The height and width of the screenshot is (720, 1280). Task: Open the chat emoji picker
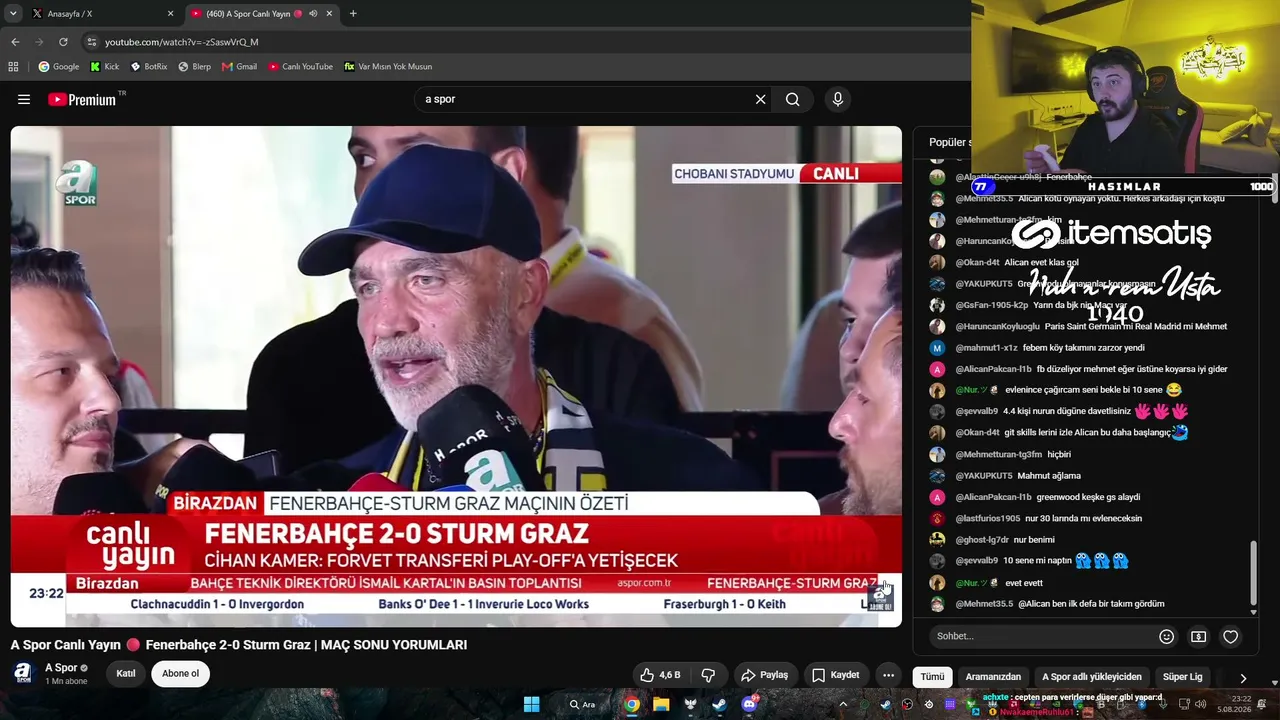click(x=1166, y=636)
